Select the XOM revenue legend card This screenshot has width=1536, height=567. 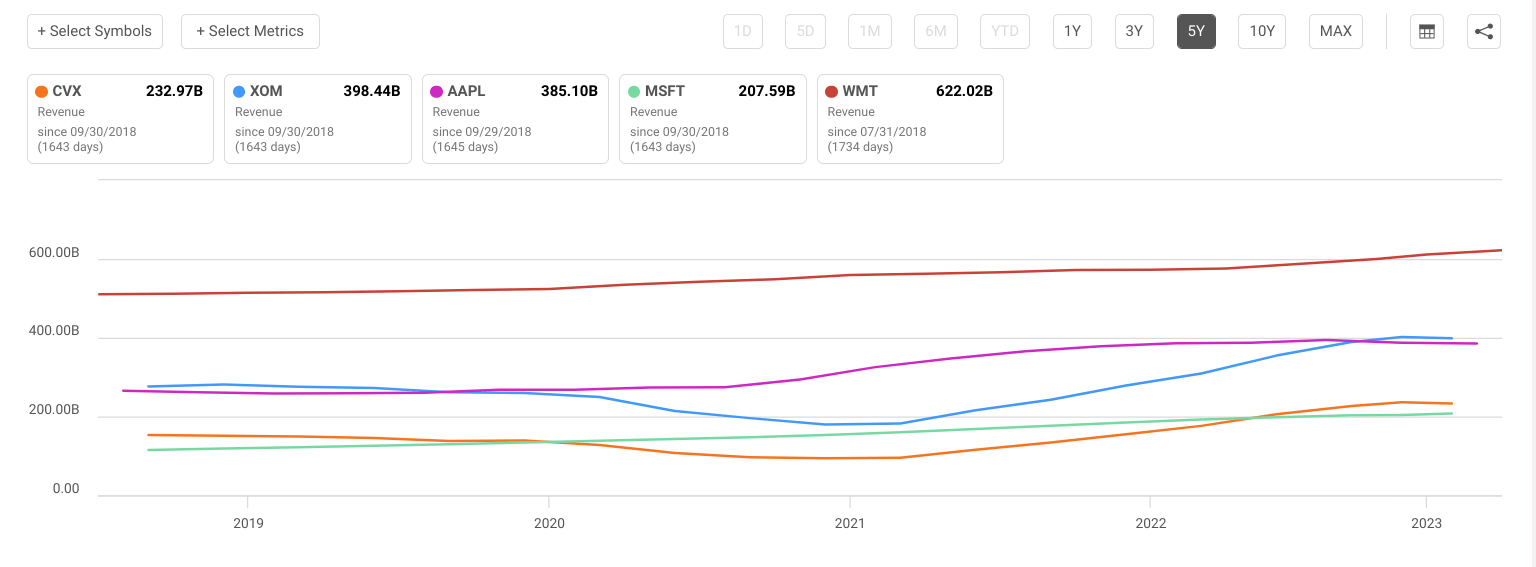coord(318,118)
